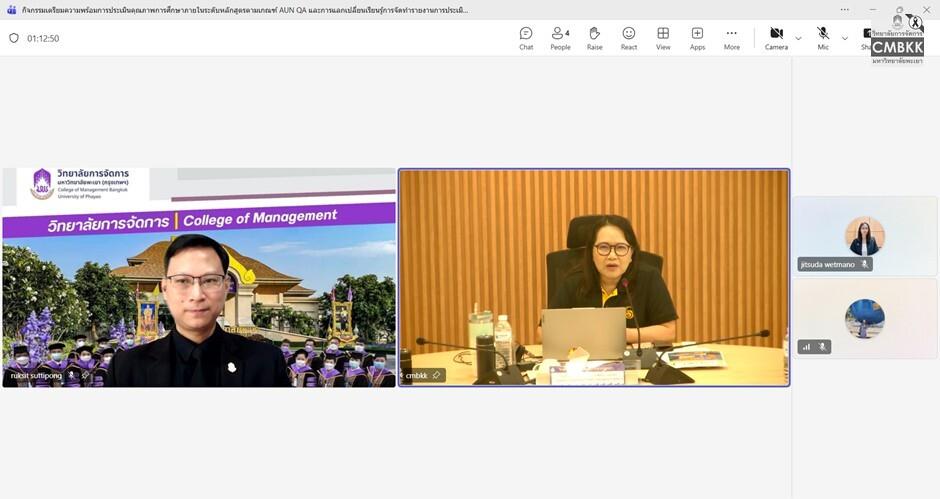Raise your hand in the meeting
The width and height of the screenshot is (940, 499).
pyautogui.click(x=594, y=38)
